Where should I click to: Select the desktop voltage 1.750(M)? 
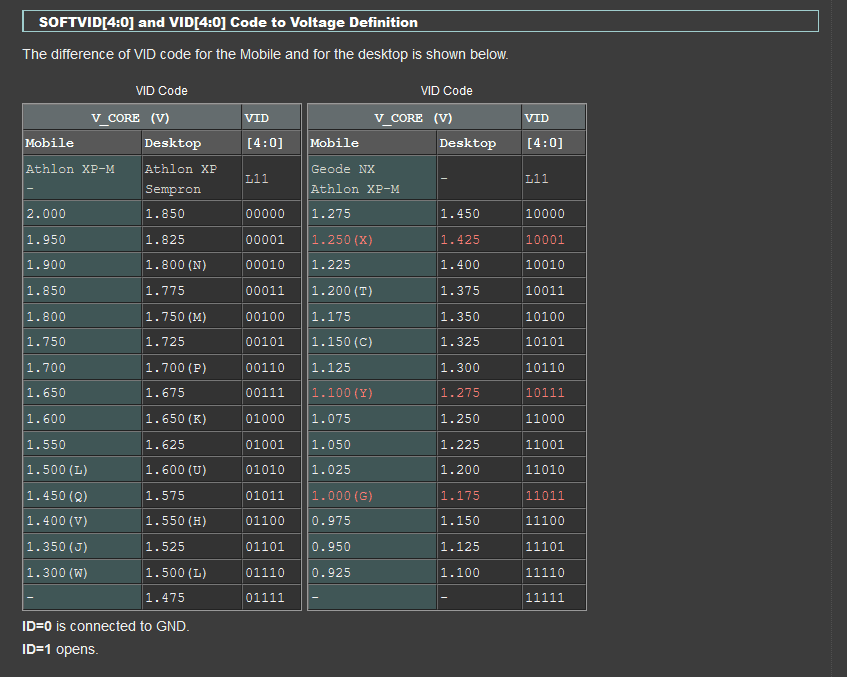tap(176, 317)
